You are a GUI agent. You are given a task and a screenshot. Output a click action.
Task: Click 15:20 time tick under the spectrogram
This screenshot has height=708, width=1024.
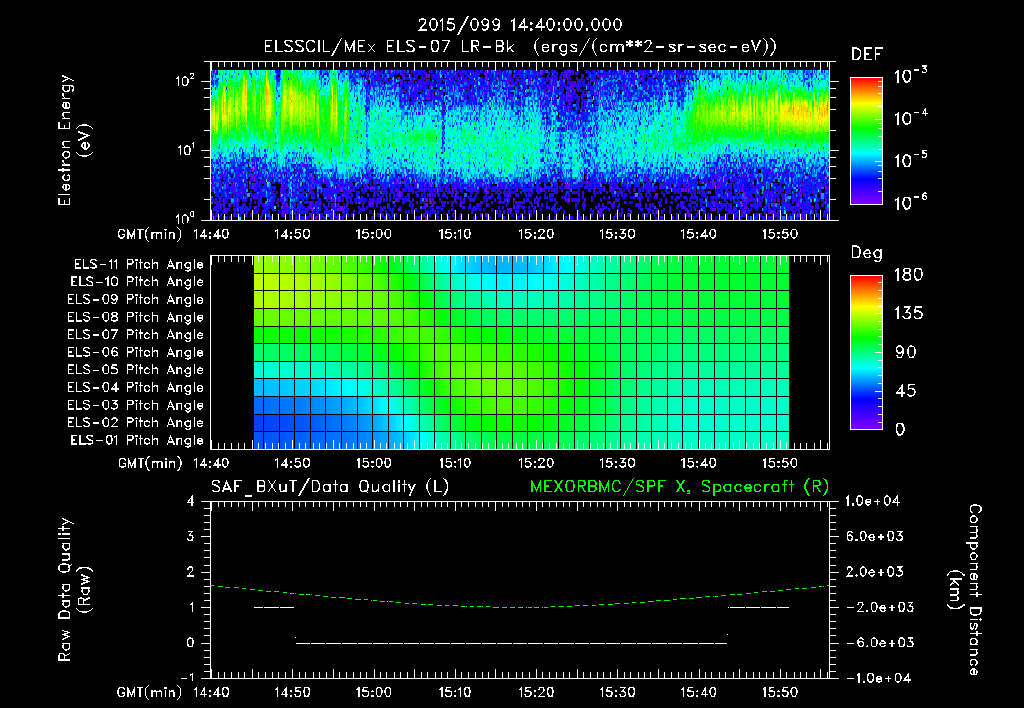point(536,234)
